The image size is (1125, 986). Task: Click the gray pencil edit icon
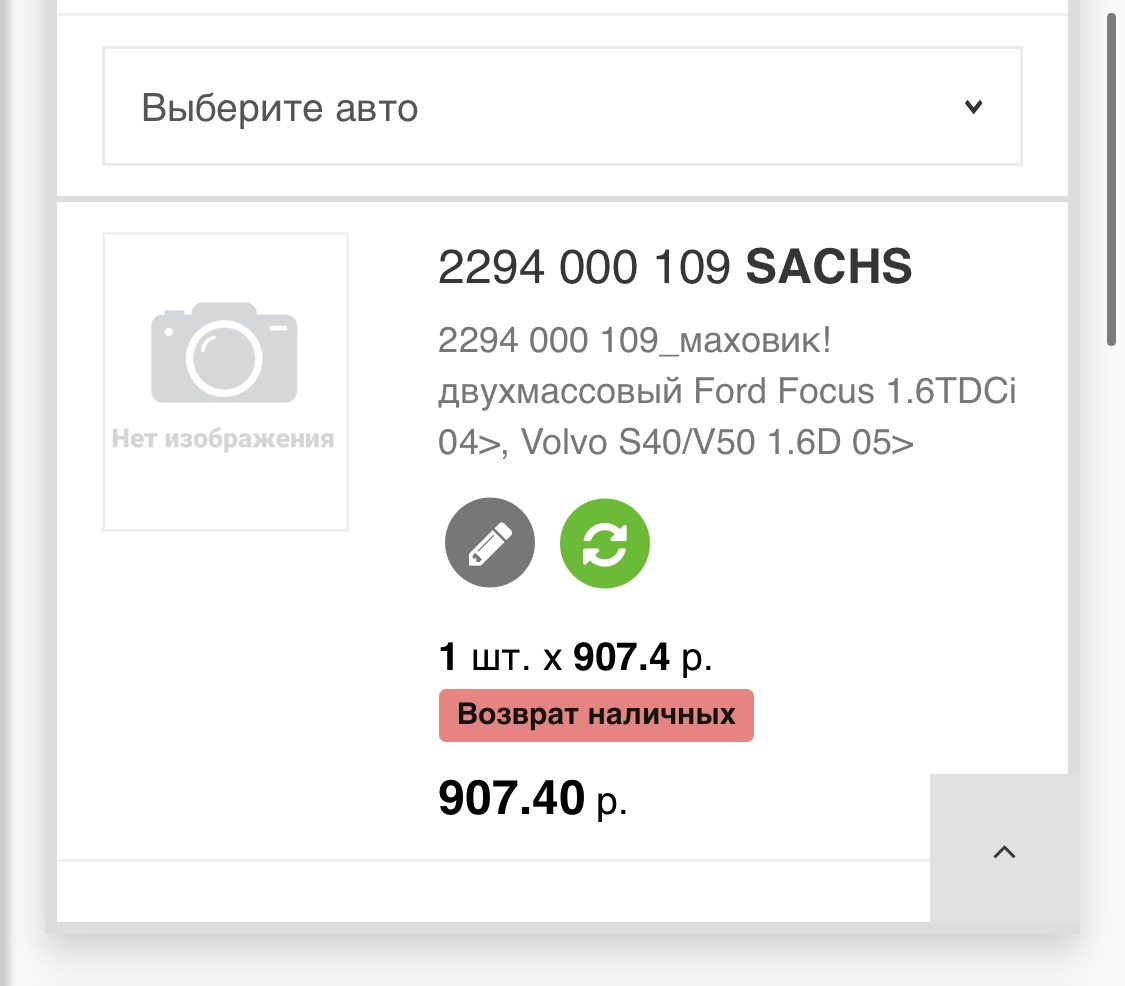[489, 543]
